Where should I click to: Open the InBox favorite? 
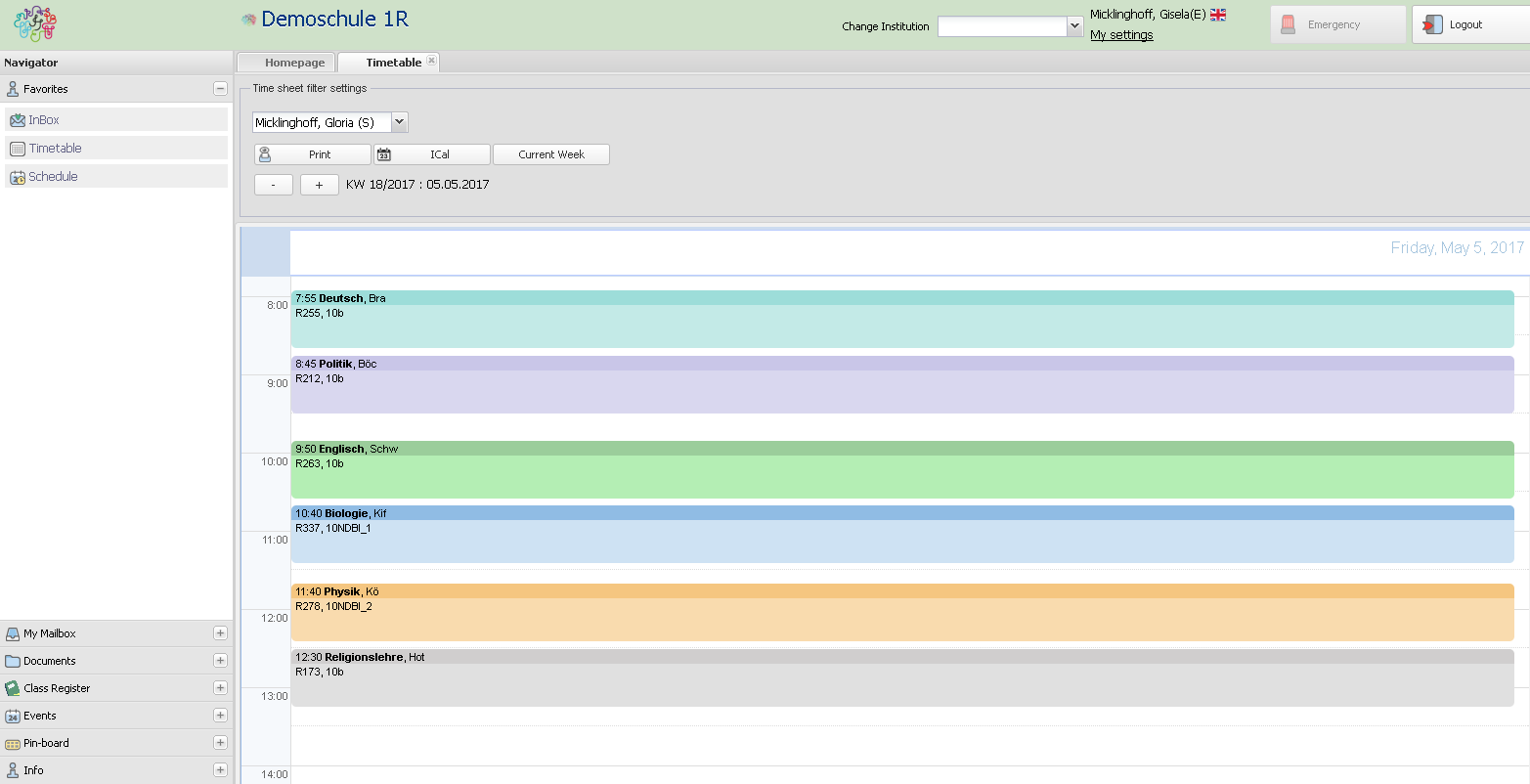pyautogui.click(x=44, y=120)
